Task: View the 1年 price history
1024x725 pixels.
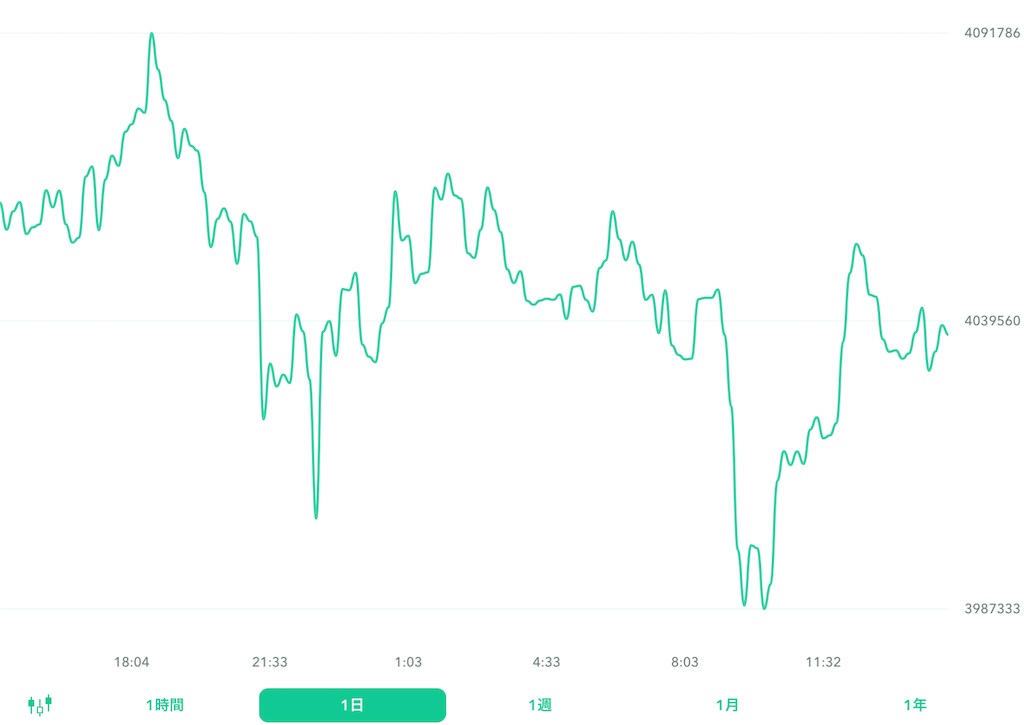Action: click(915, 704)
